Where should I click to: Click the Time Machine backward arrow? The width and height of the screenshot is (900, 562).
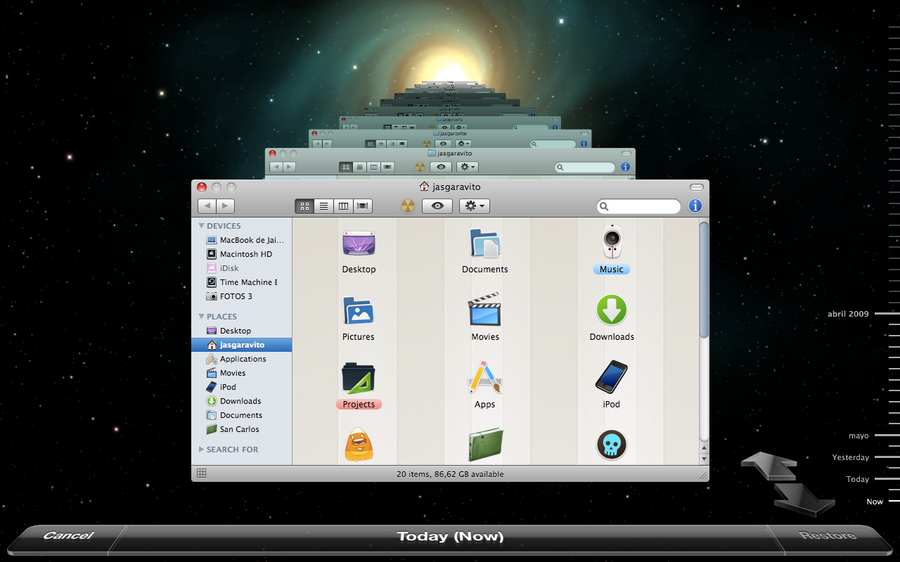pos(769,466)
